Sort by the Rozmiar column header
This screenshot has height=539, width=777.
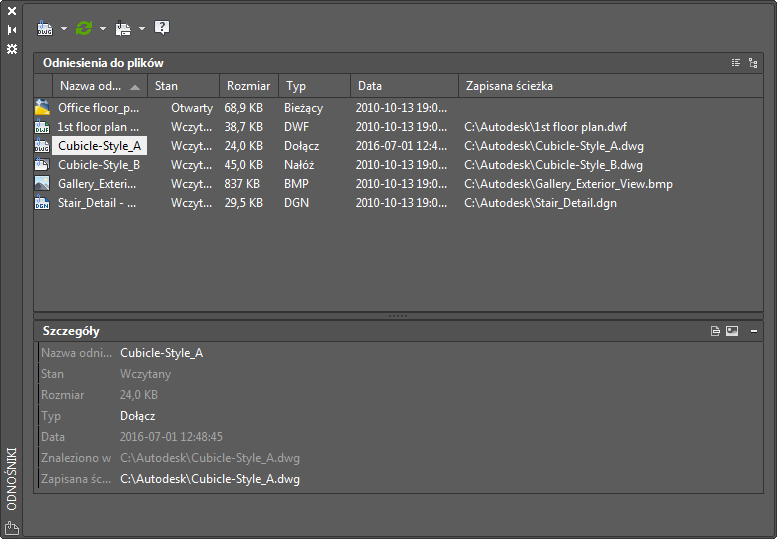(248, 86)
